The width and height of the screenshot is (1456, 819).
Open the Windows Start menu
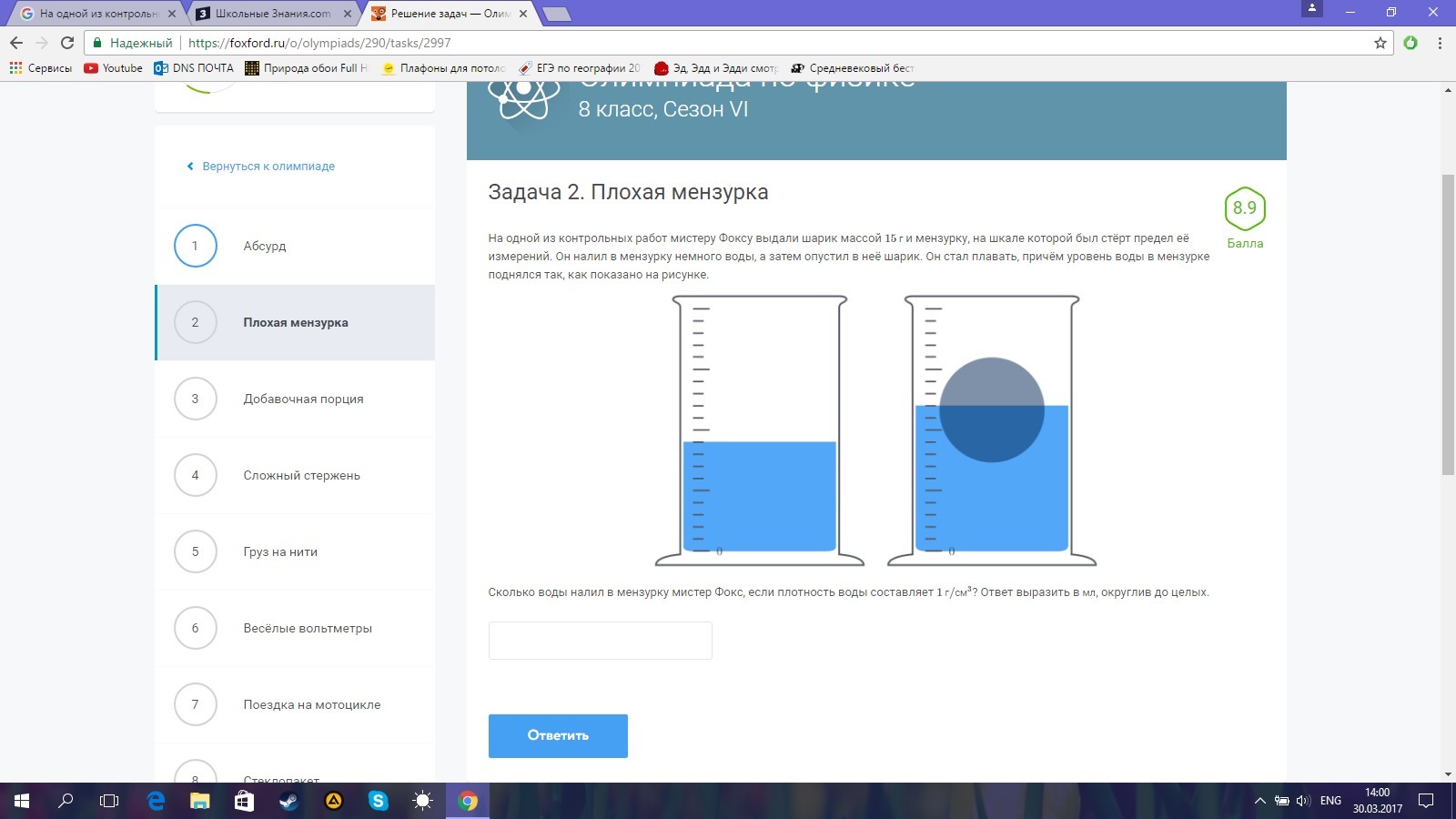(x=22, y=801)
